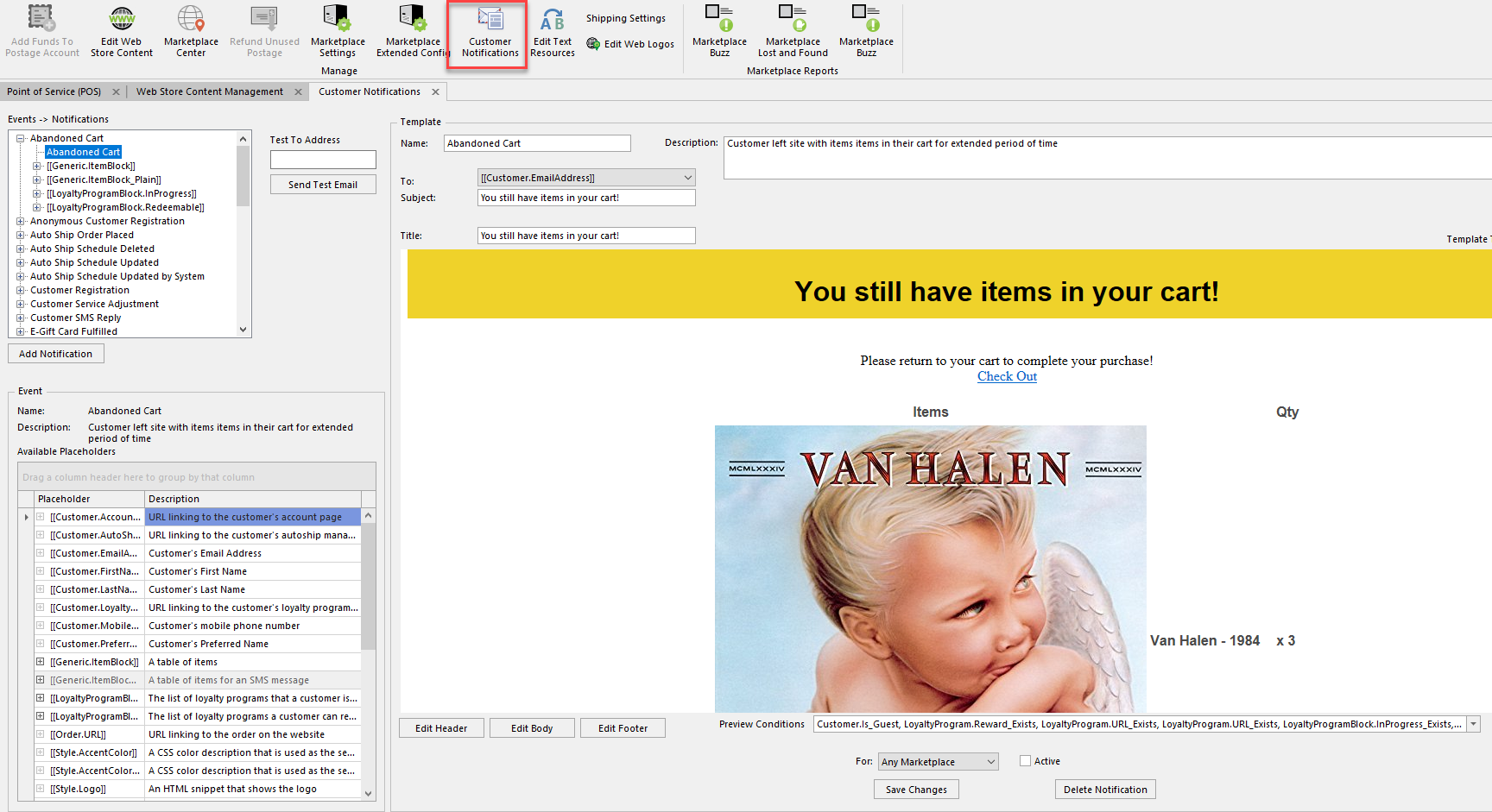
Task: Click events tree scroll down arrow
Action: tap(243, 330)
